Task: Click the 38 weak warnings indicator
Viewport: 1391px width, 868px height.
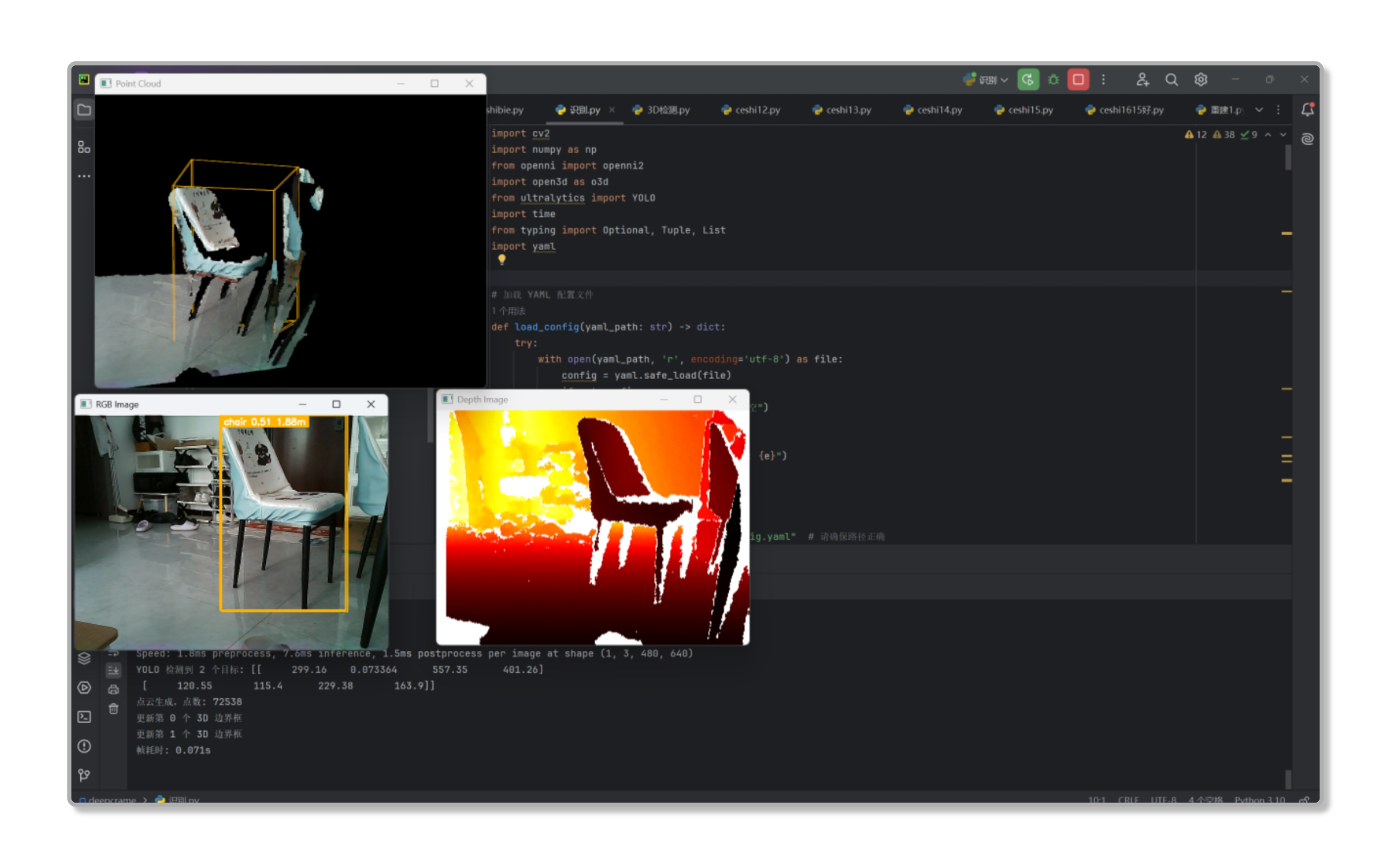Action: tap(1223, 135)
